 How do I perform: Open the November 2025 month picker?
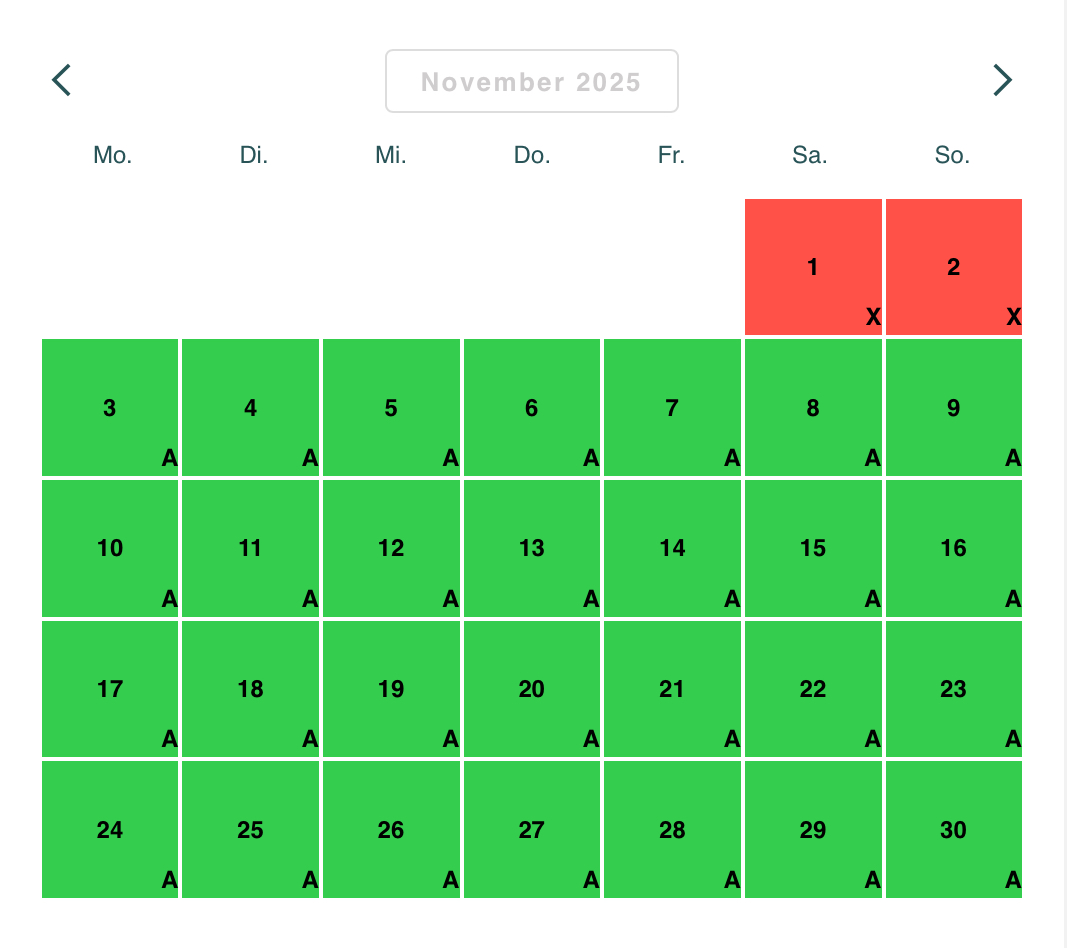[x=531, y=81]
